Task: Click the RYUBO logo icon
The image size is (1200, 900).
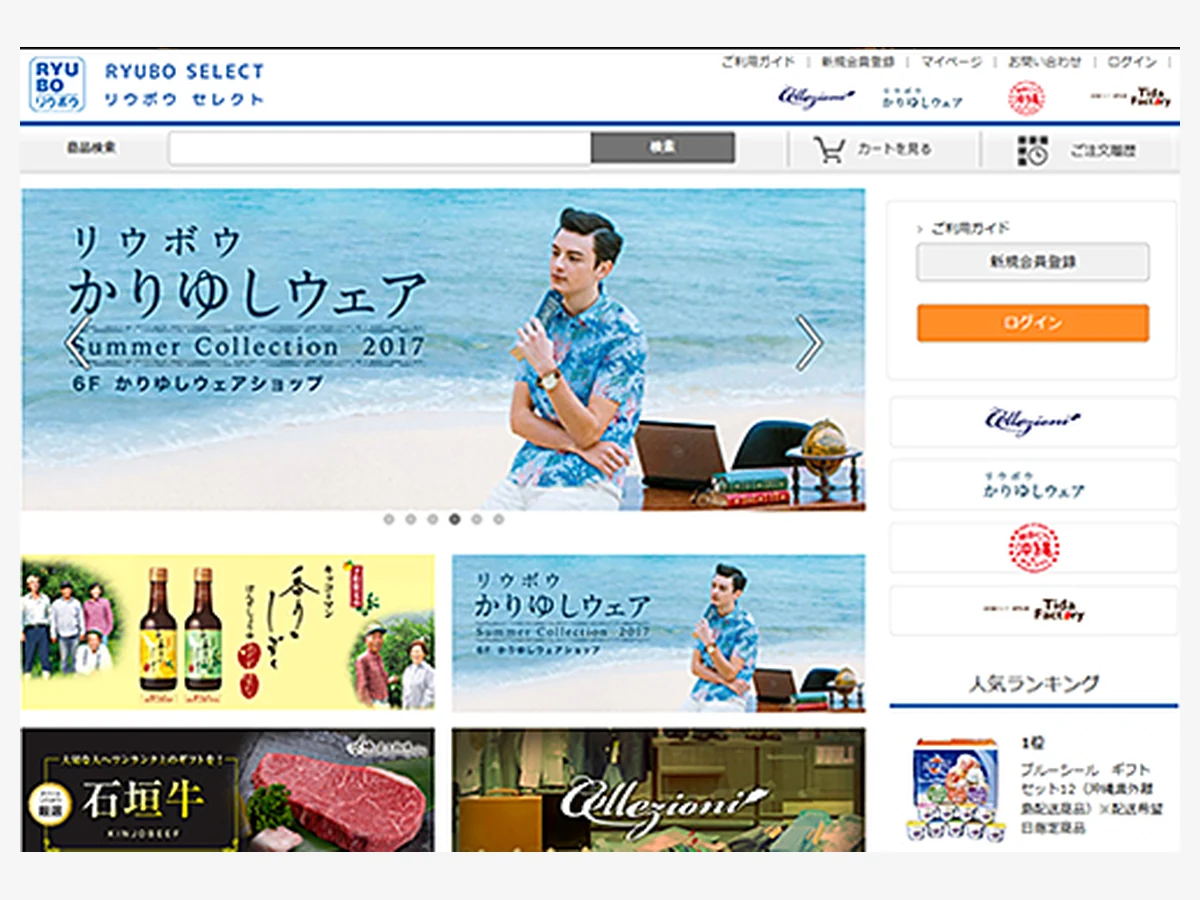Action: click(57, 83)
